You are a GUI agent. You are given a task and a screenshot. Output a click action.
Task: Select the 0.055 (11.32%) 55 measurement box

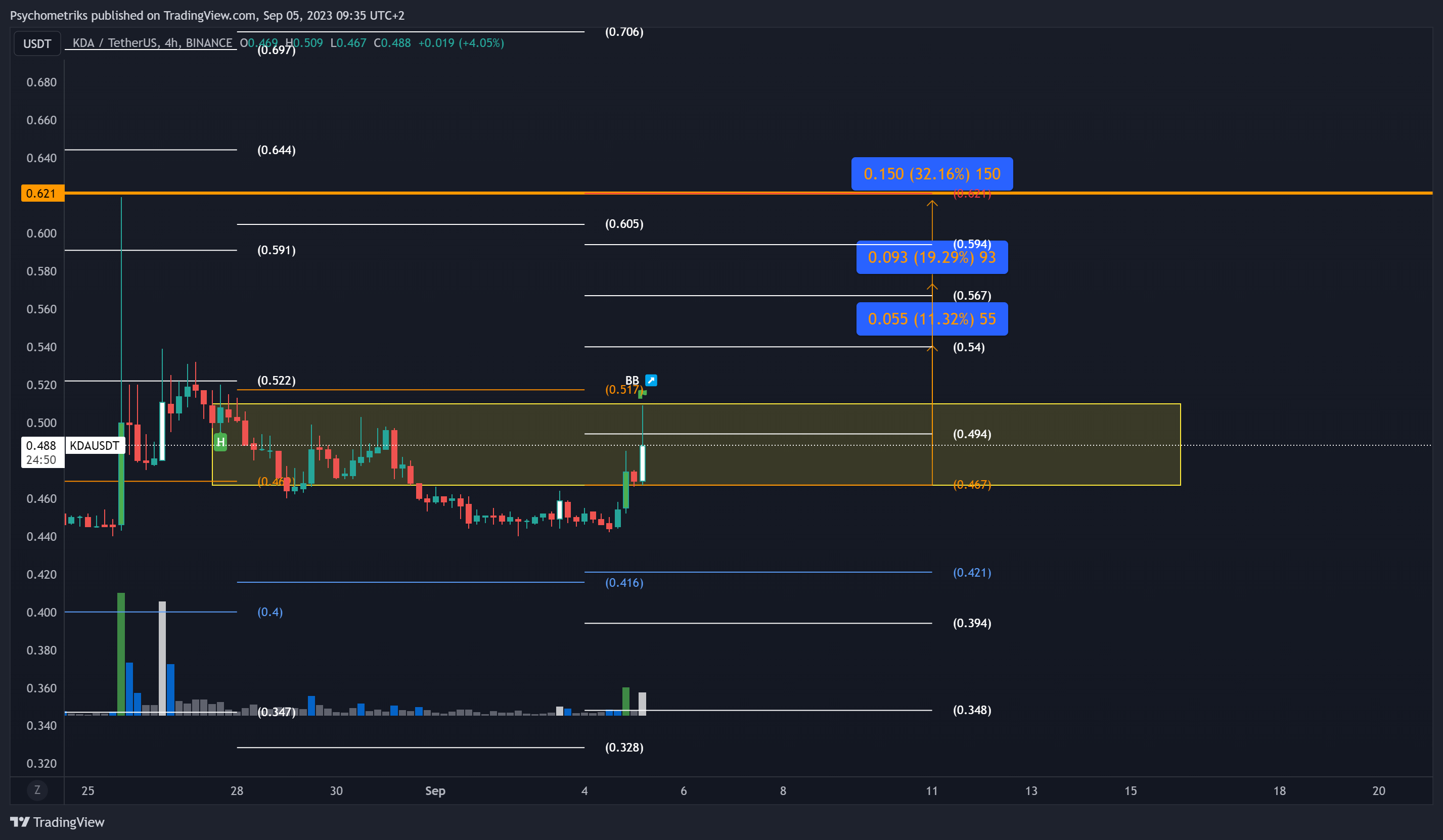click(932, 319)
